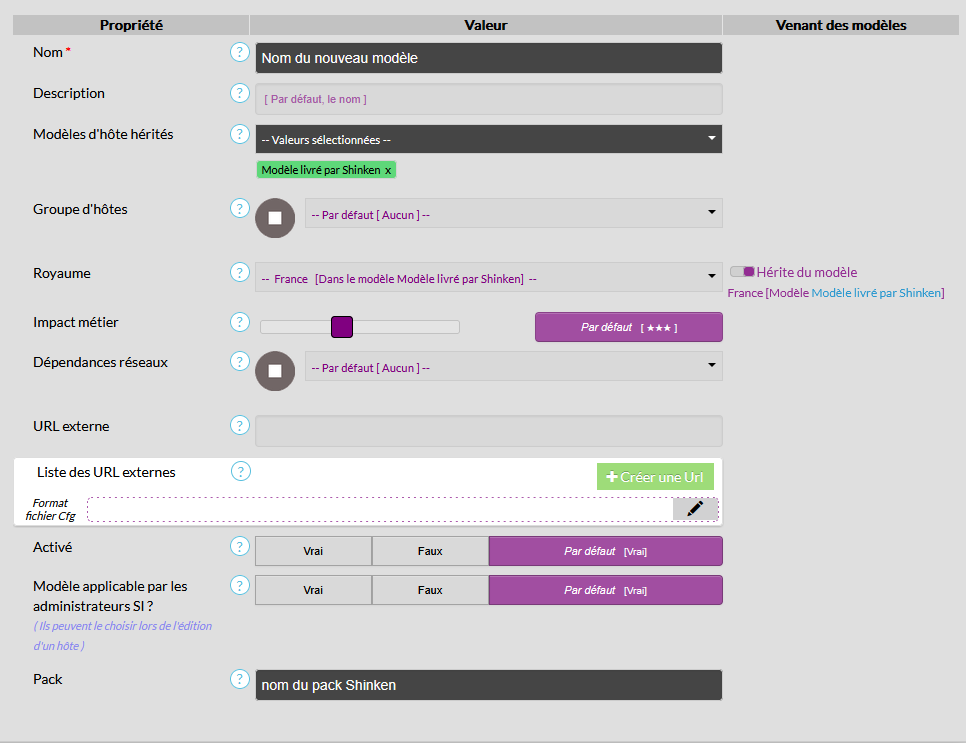Click the Royaume help question mark

point(239,272)
